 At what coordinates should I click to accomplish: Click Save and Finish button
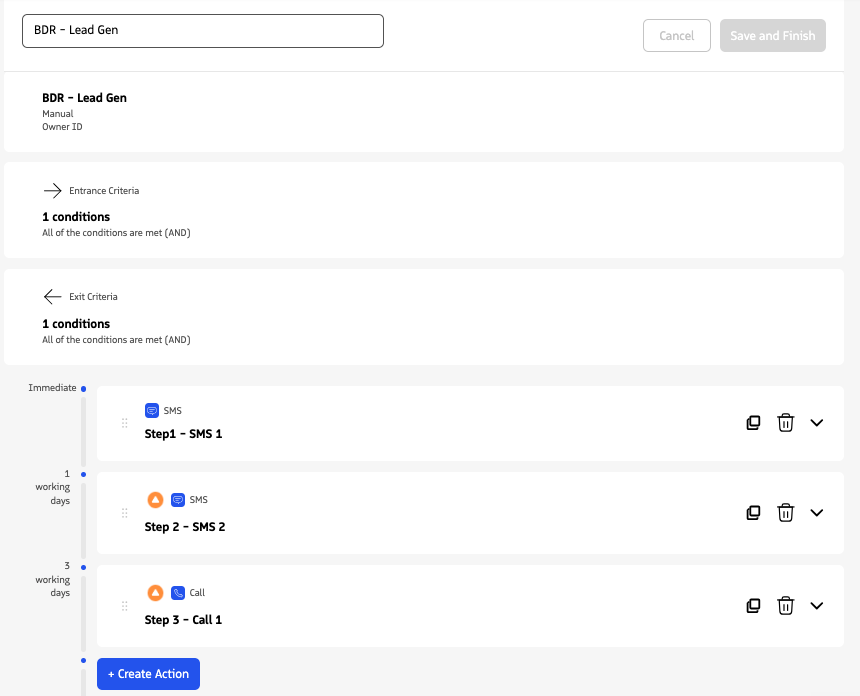[x=773, y=36]
